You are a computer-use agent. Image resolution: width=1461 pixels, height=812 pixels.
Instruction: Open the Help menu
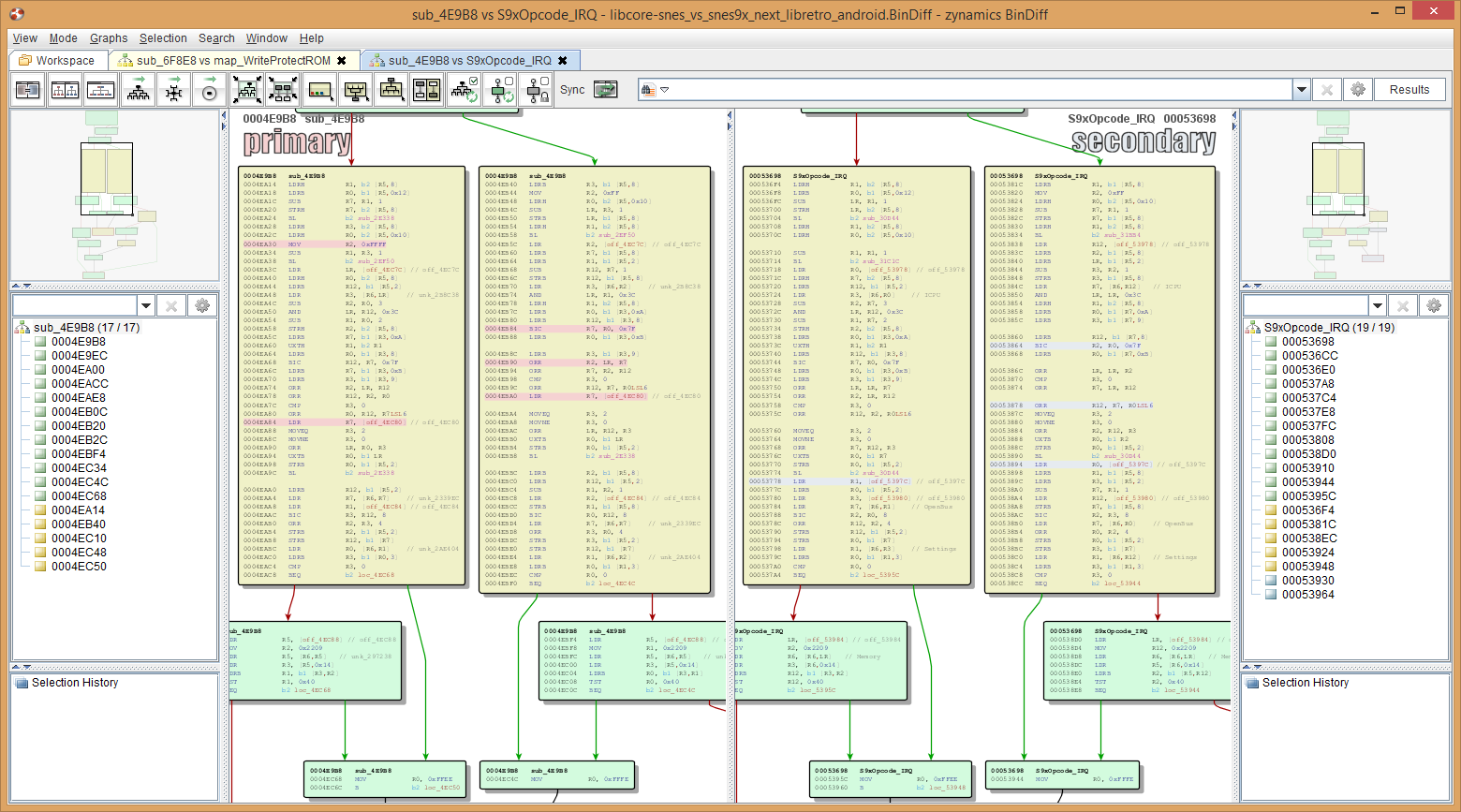[x=312, y=38]
